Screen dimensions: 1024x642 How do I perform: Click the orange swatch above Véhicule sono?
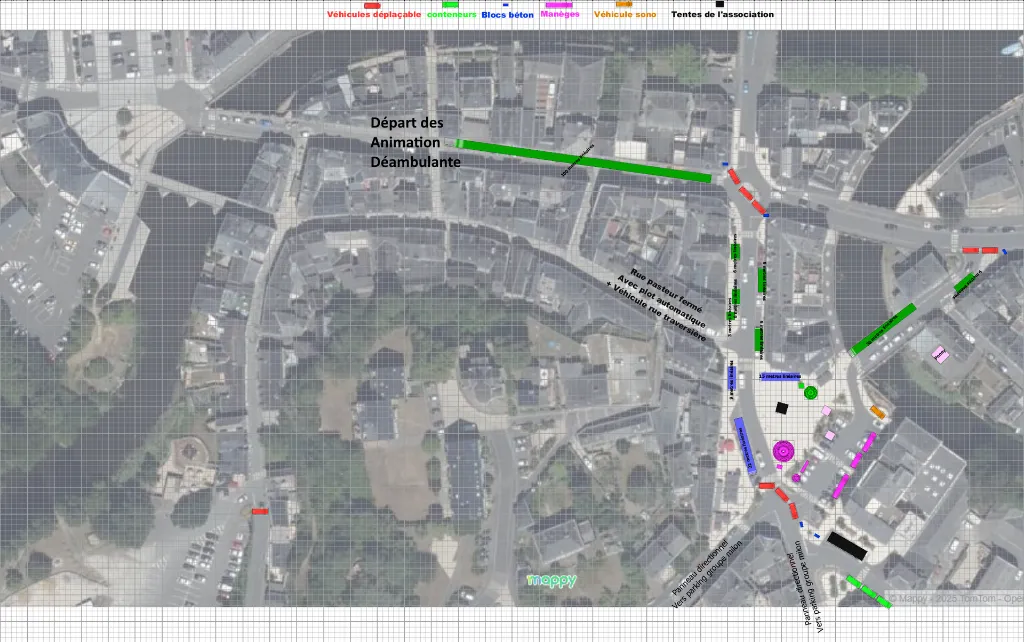point(624,5)
